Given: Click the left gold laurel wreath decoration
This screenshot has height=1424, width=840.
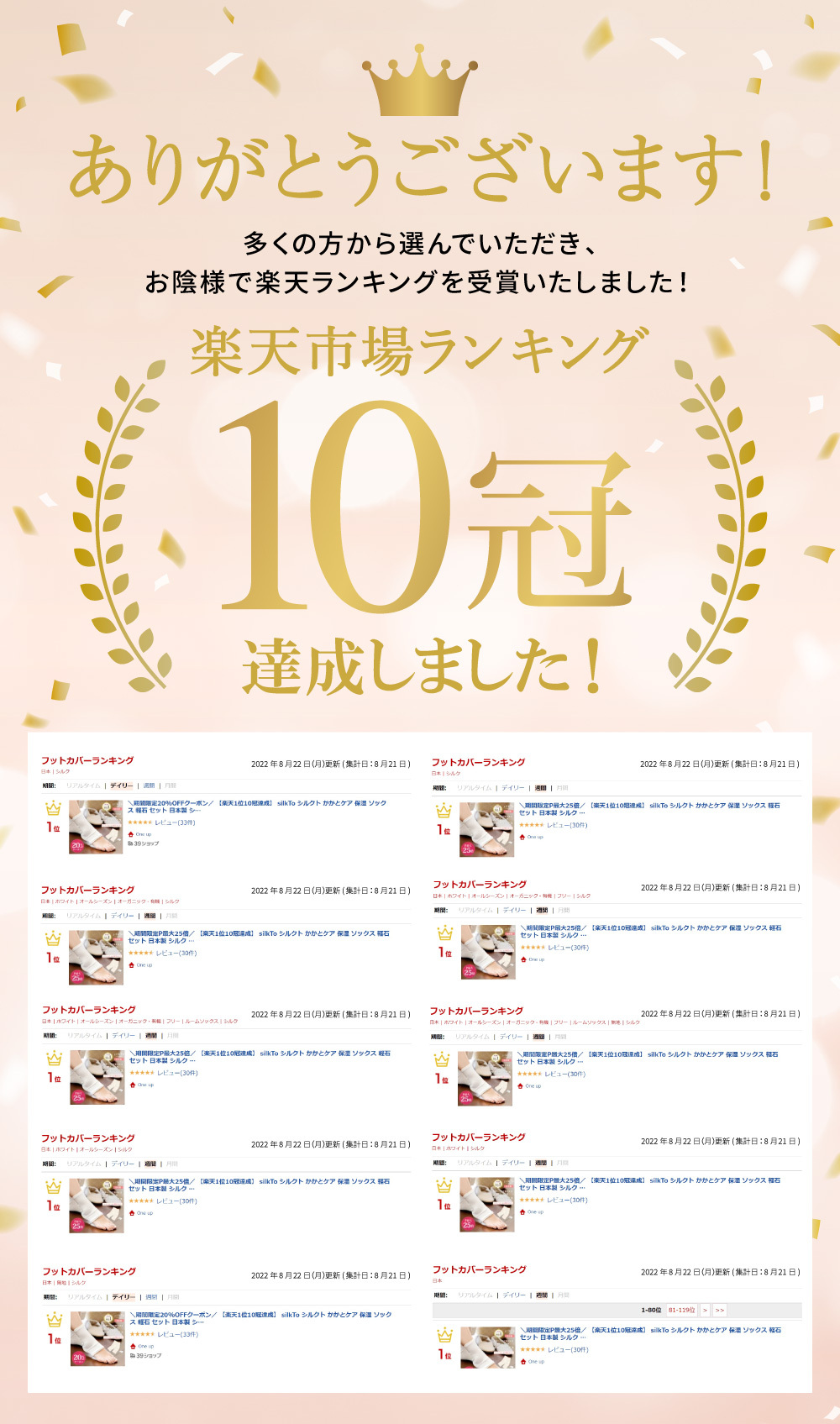Looking at the screenshot, I should [x=122, y=525].
